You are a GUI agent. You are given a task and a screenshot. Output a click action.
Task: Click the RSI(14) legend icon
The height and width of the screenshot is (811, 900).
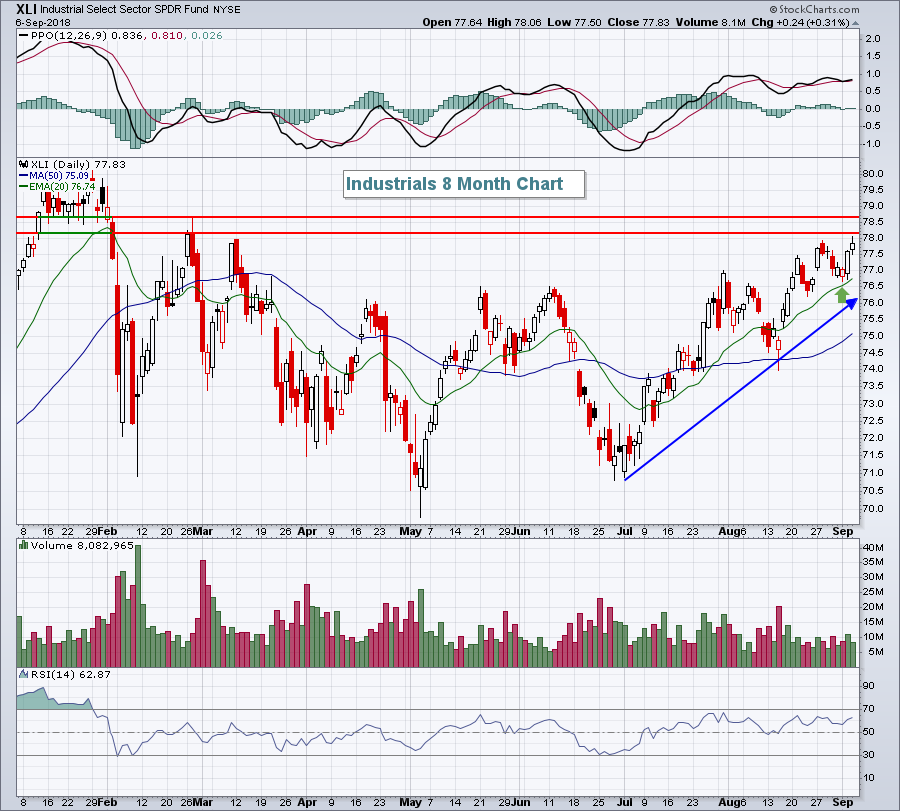pyautogui.click(x=24, y=674)
